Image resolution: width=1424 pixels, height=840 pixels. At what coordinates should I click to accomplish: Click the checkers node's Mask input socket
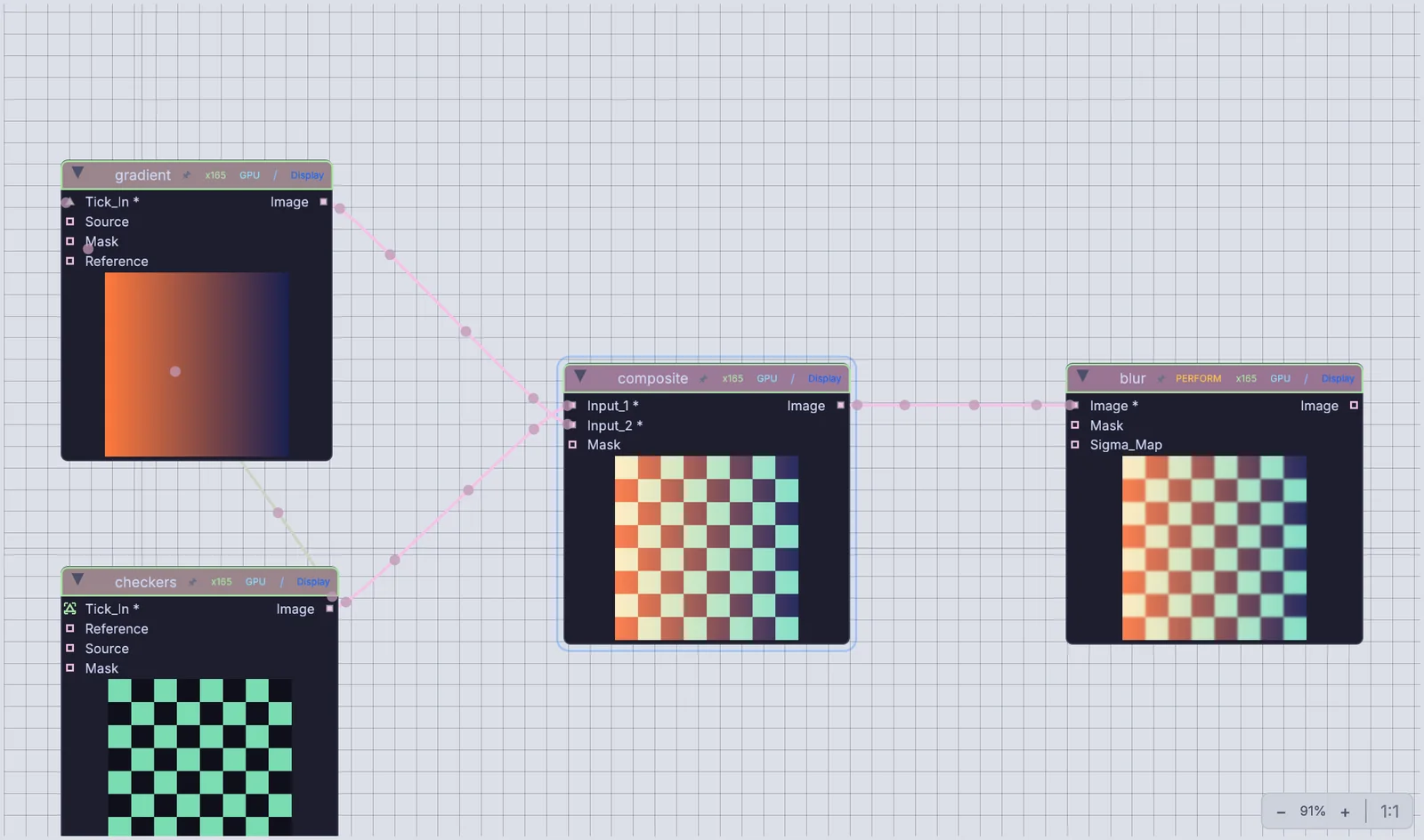pyautogui.click(x=70, y=667)
